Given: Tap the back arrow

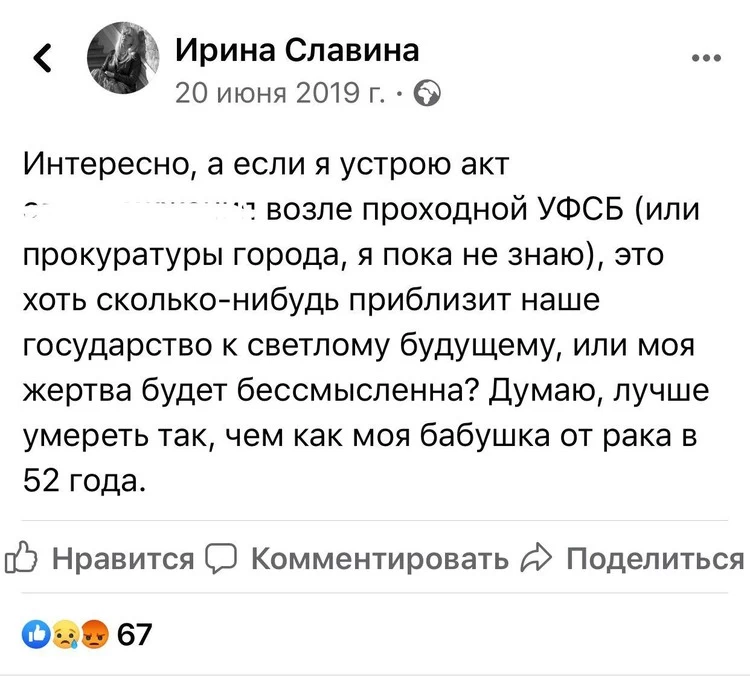Looking at the screenshot, I should tap(42, 62).
